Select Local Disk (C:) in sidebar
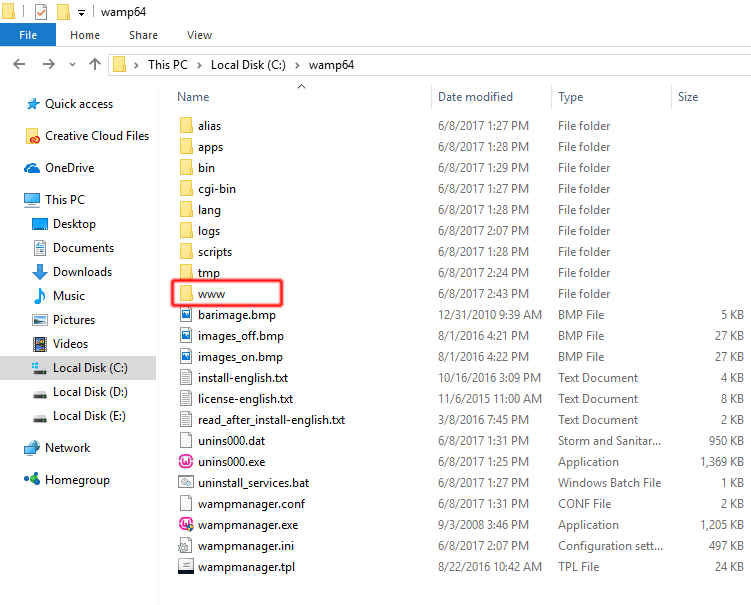Viewport: 751px width, 605px height. point(80,368)
